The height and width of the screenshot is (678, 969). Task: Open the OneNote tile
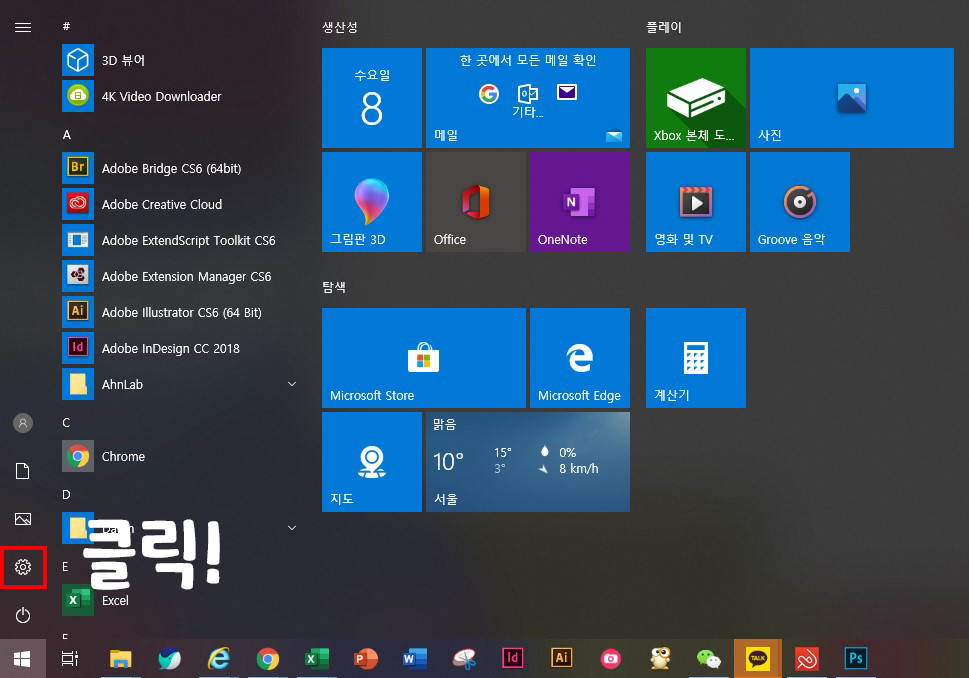[580, 201]
